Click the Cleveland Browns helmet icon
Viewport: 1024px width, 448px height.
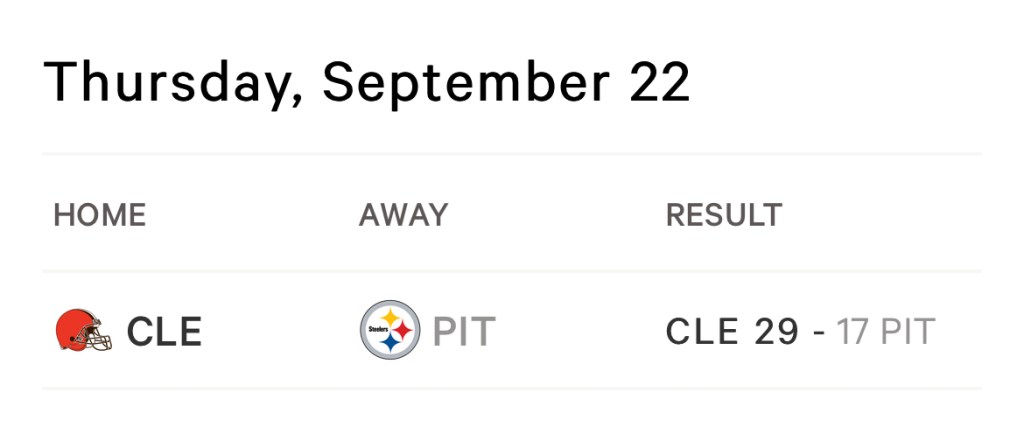click(x=84, y=331)
